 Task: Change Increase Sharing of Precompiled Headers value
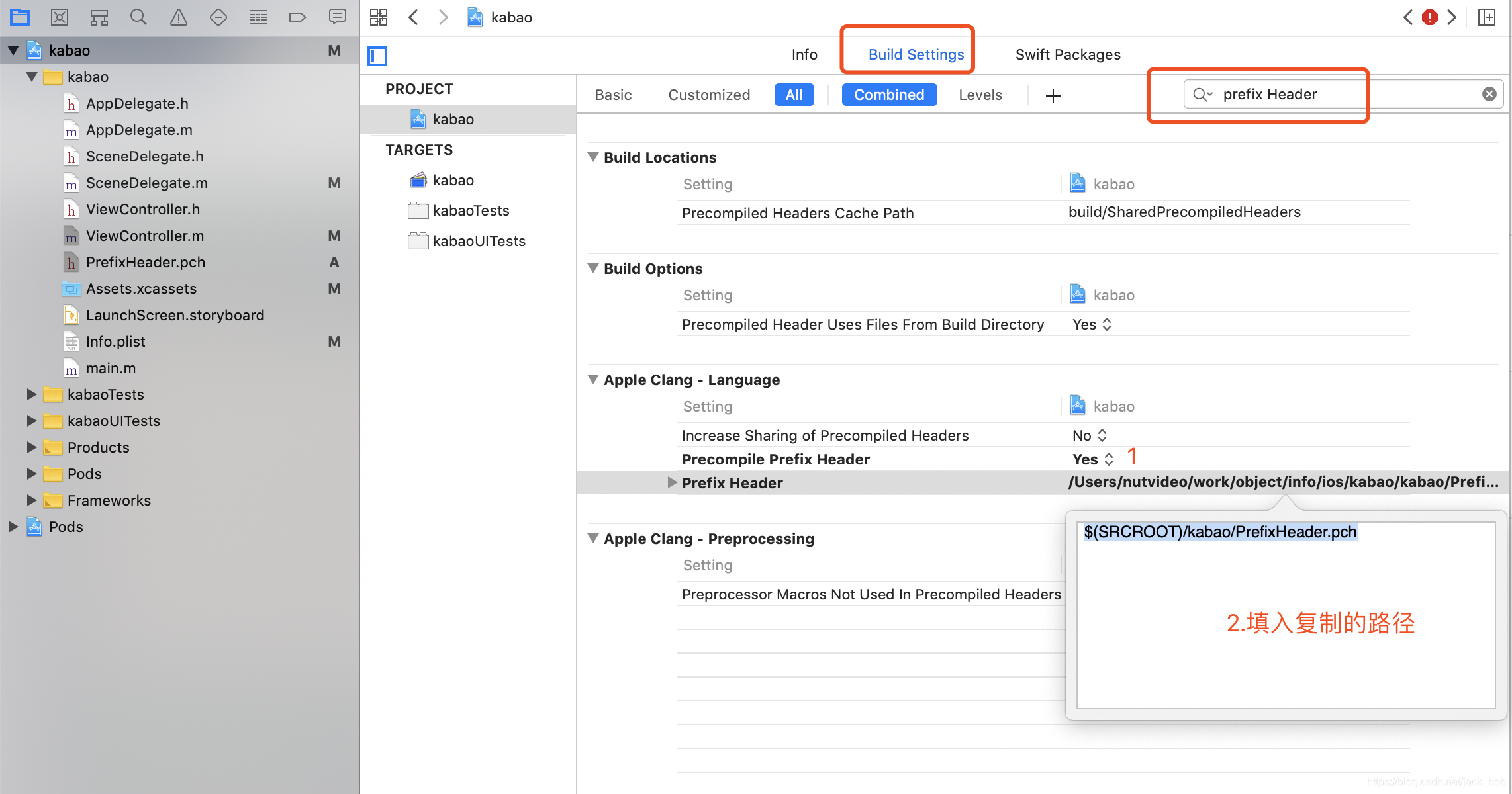[x=1090, y=435]
